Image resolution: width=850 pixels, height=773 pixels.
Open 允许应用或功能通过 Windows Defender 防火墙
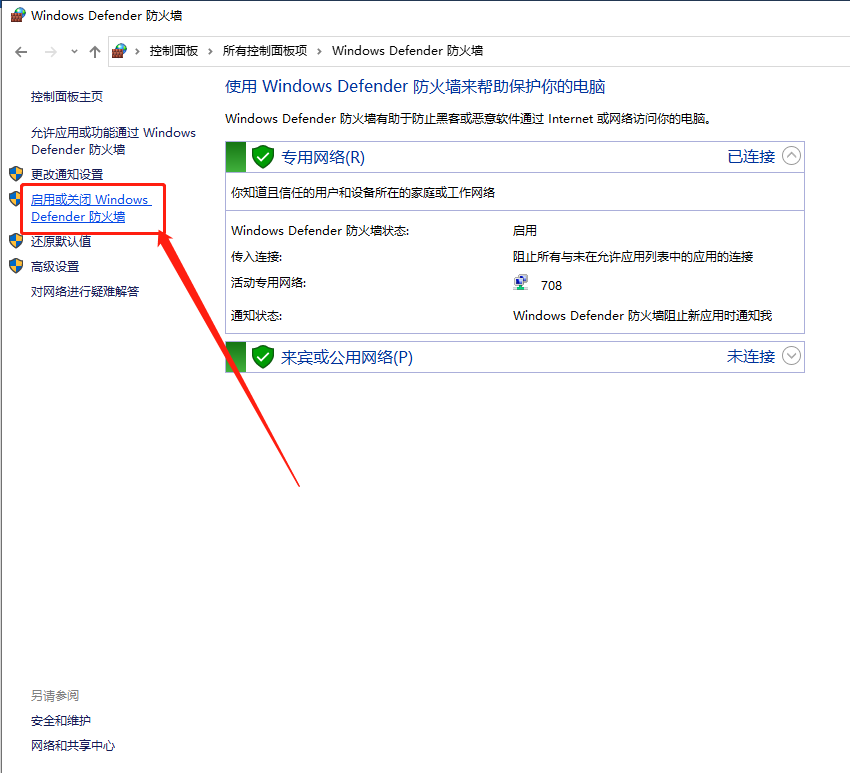113,141
